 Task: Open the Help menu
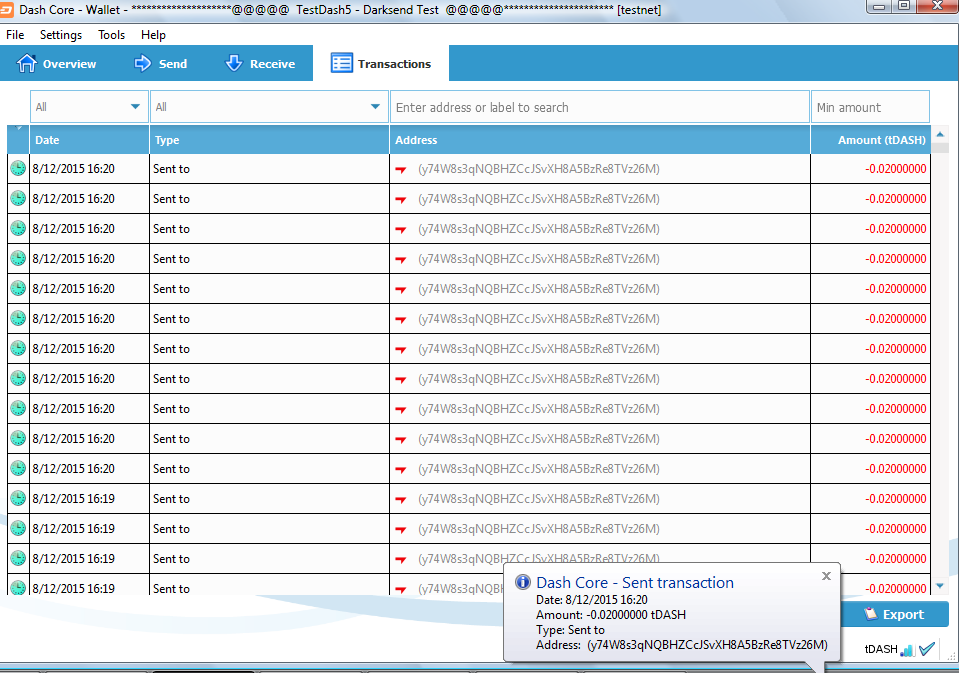153,35
